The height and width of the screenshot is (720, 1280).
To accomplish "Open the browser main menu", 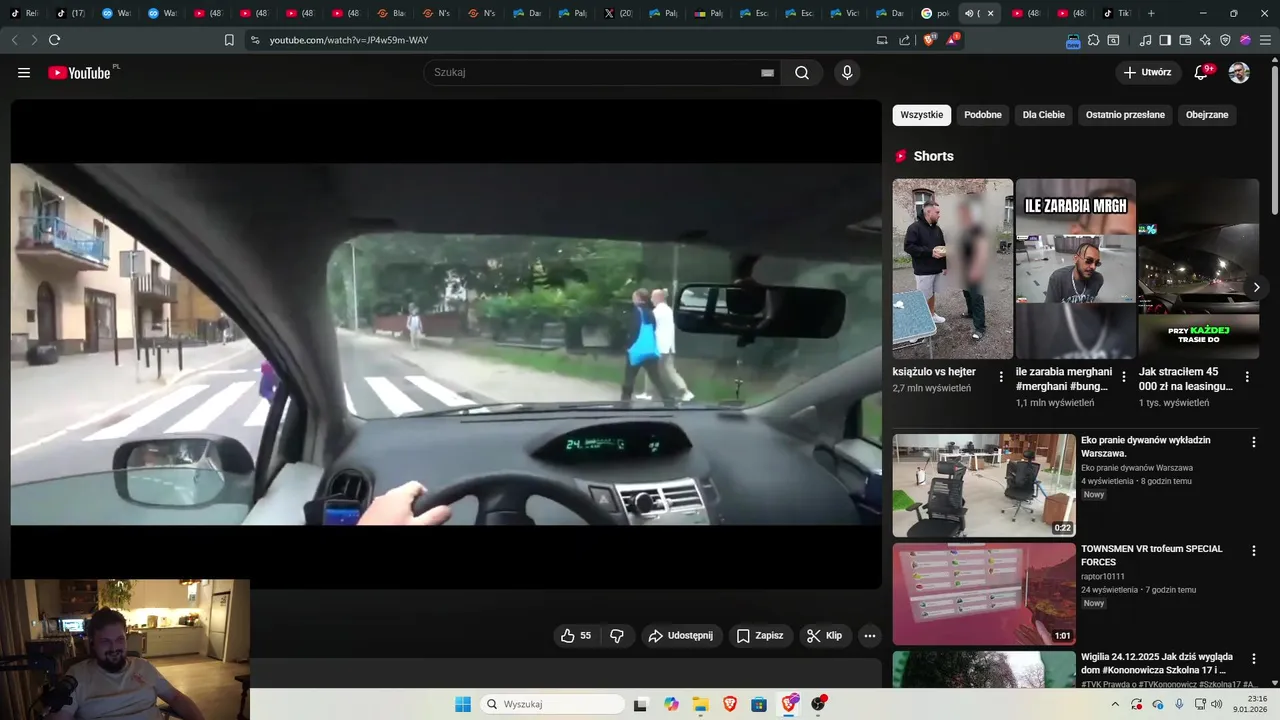I will (1265, 40).
